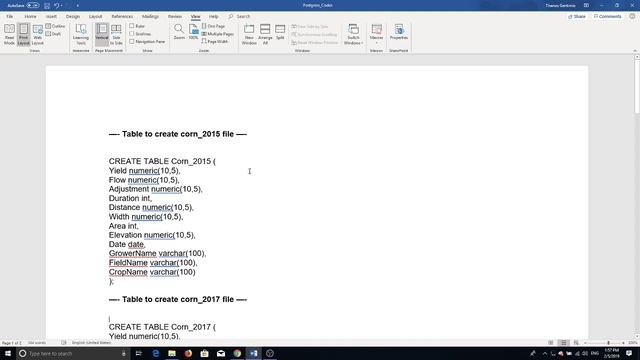The height and width of the screenshot is (360, 640).
Task: Choose Multiple Pages zoom
Action: (x=218, y=34)
